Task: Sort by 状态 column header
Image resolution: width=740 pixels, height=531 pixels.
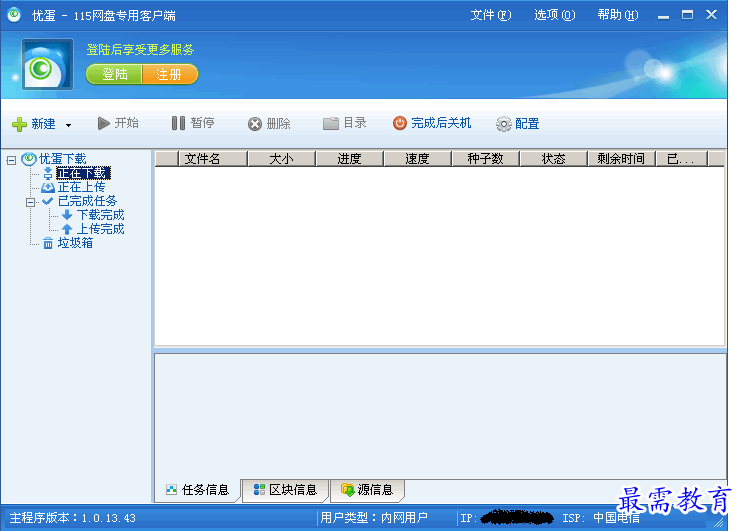Action: [553, 159]
